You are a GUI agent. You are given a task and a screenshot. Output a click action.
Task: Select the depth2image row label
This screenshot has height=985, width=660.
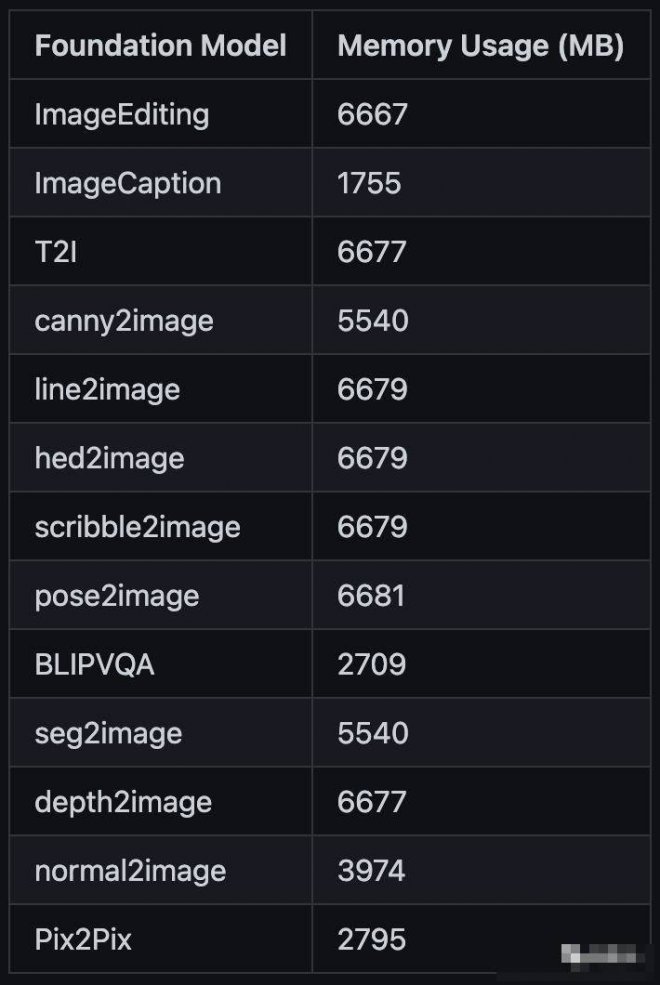click(x=123, y=802)
